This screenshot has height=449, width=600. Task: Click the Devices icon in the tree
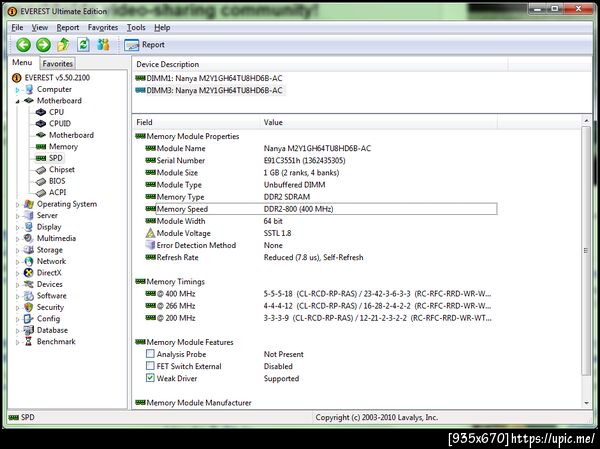pos(28,284)
